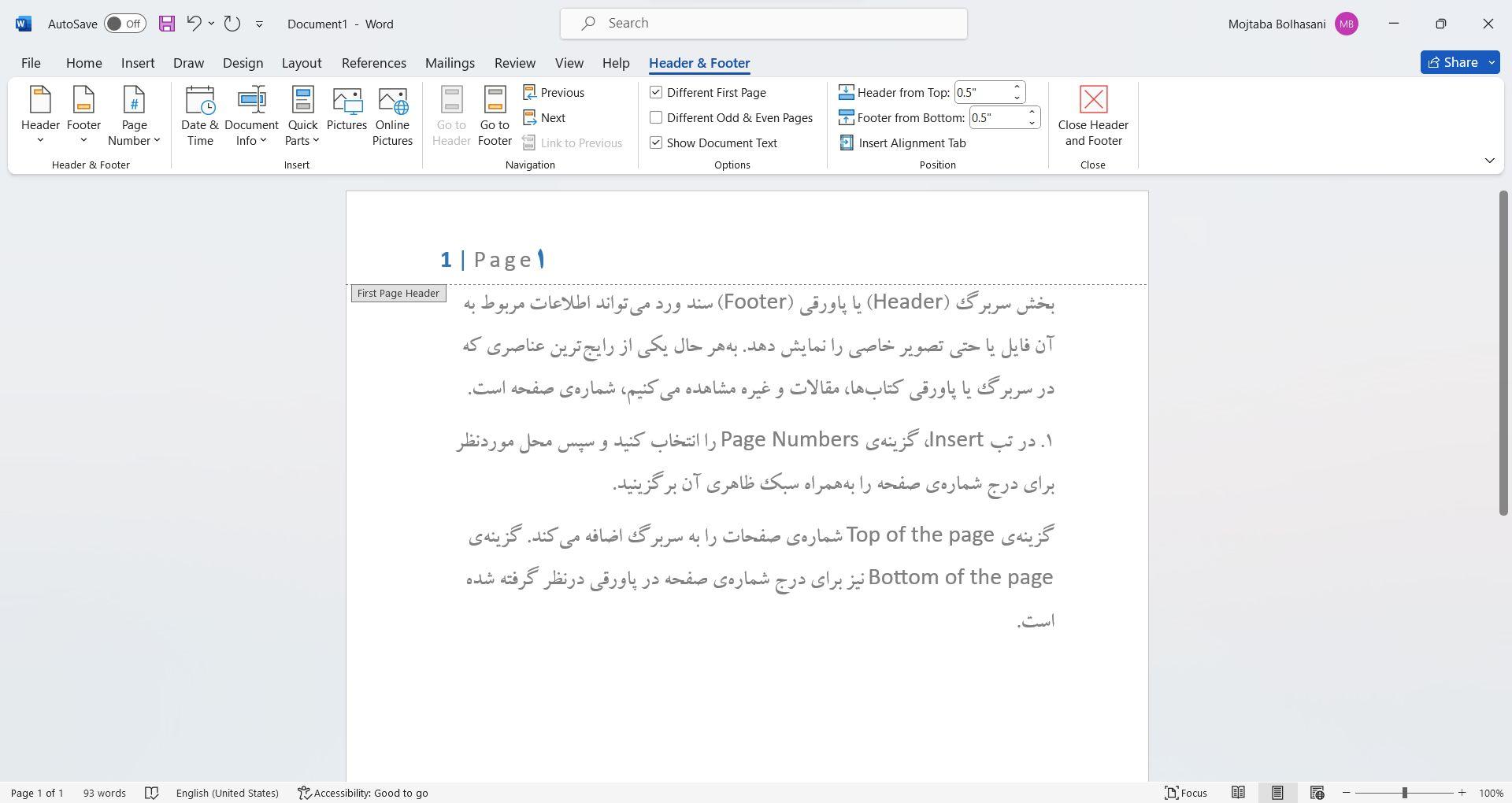
Task: Insert Online Pictures
Action: click(x=392, y=116)
